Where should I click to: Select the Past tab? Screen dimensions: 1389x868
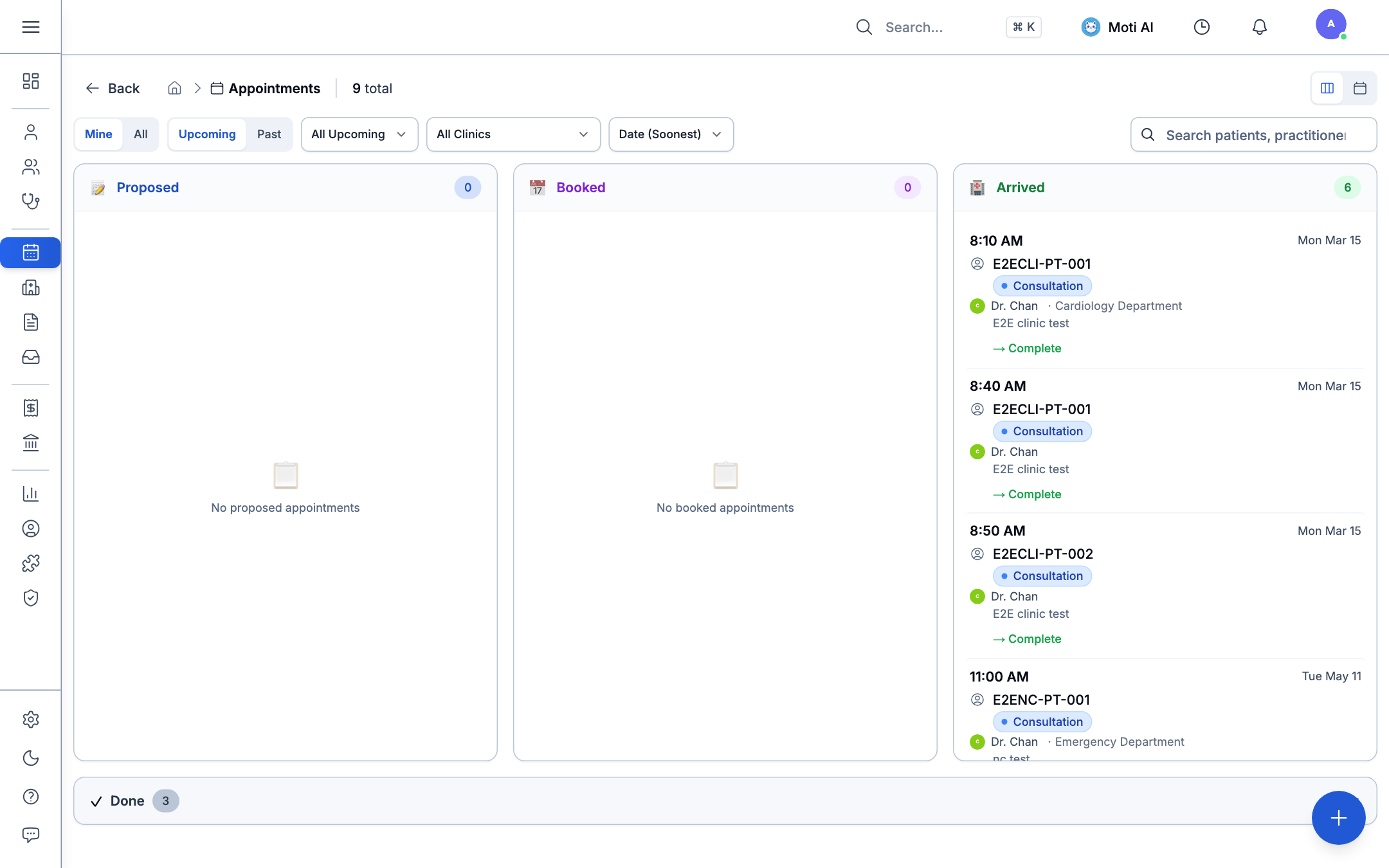coord(269,134)
